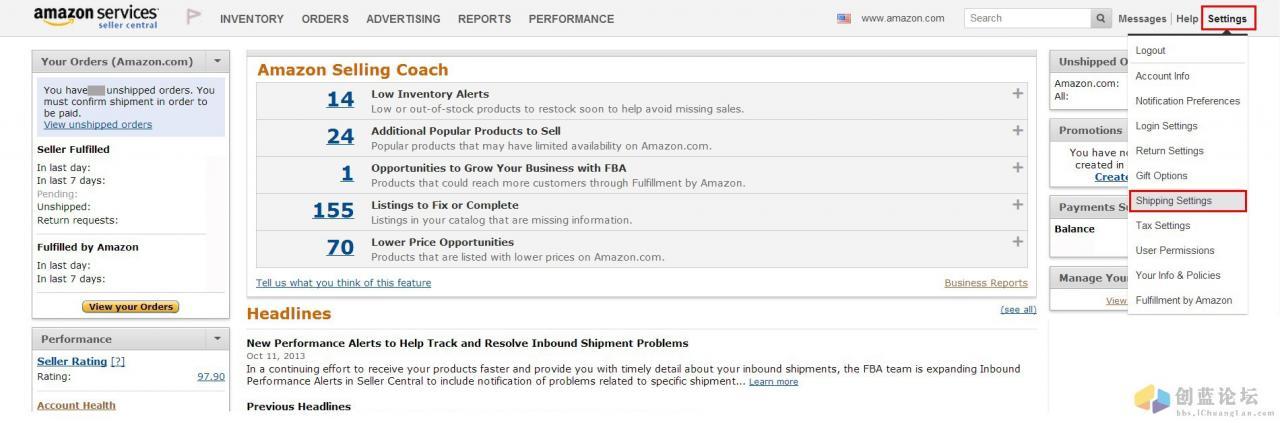The width and height of the screenshot is (1280, 423).
Task: Click the US flag marketplace icon
Action: pos(844,18)
